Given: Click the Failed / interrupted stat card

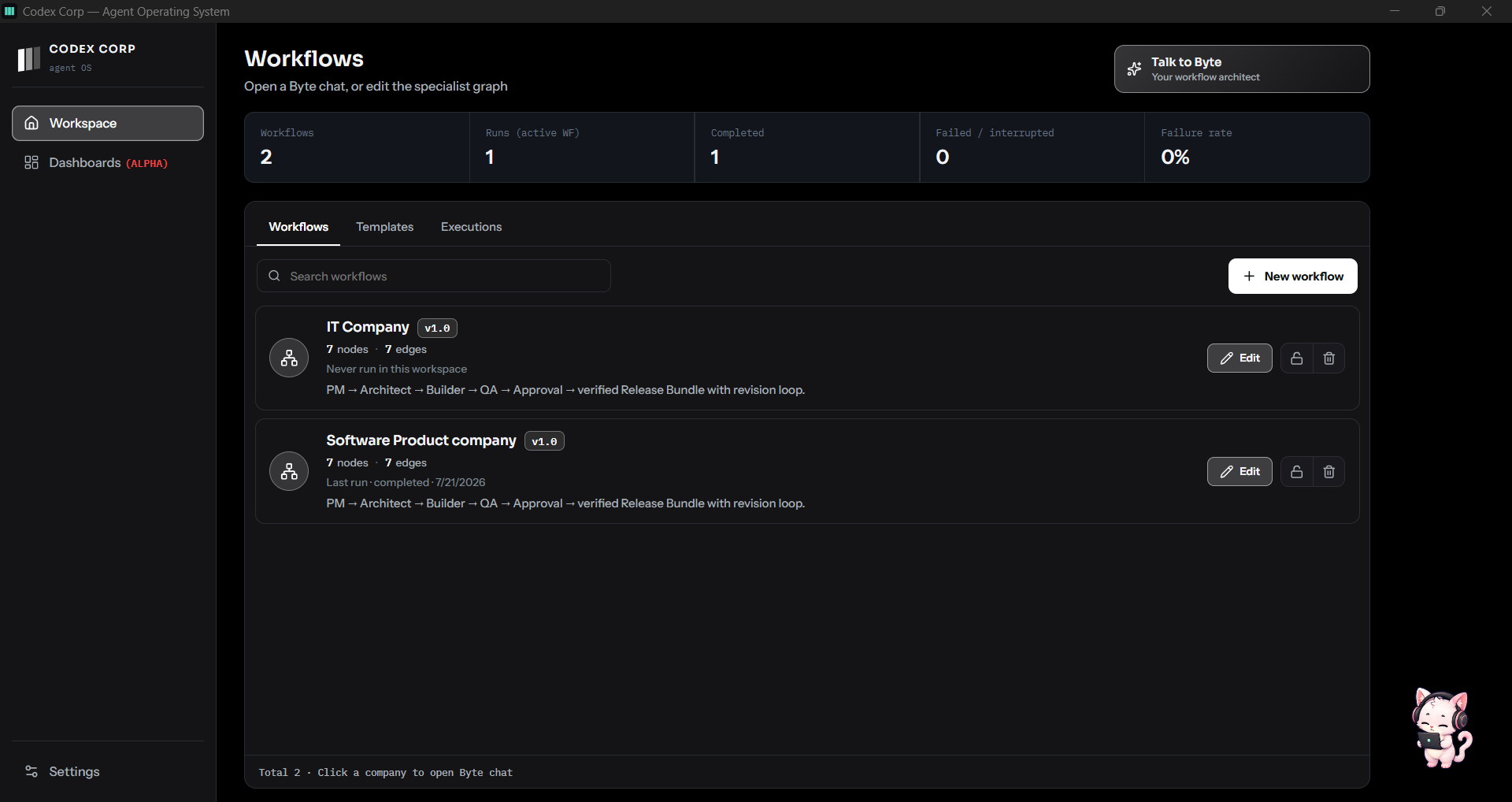Looking at the screenshot, I should [1032, 147].
